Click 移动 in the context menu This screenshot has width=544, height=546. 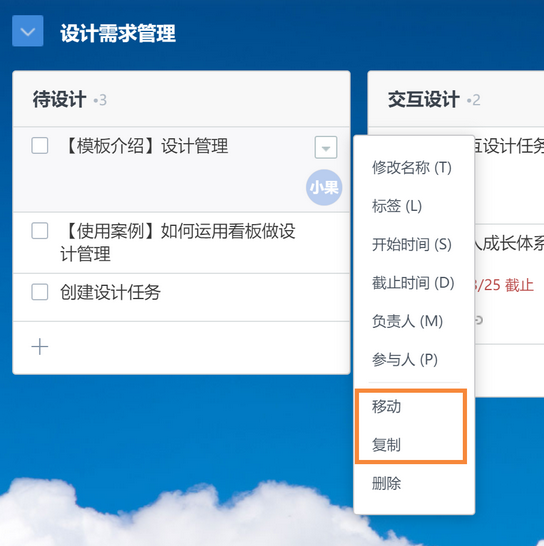[386, 406]
